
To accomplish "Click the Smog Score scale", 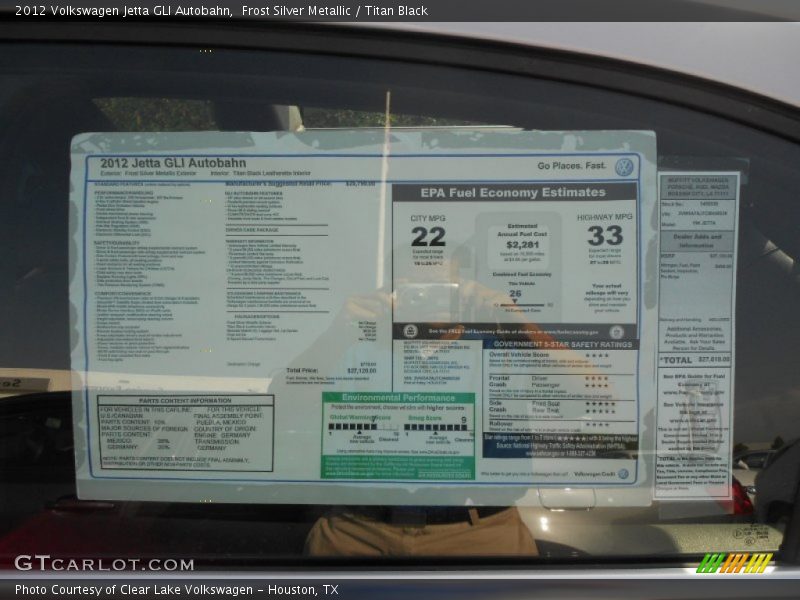I will (436, 428).
